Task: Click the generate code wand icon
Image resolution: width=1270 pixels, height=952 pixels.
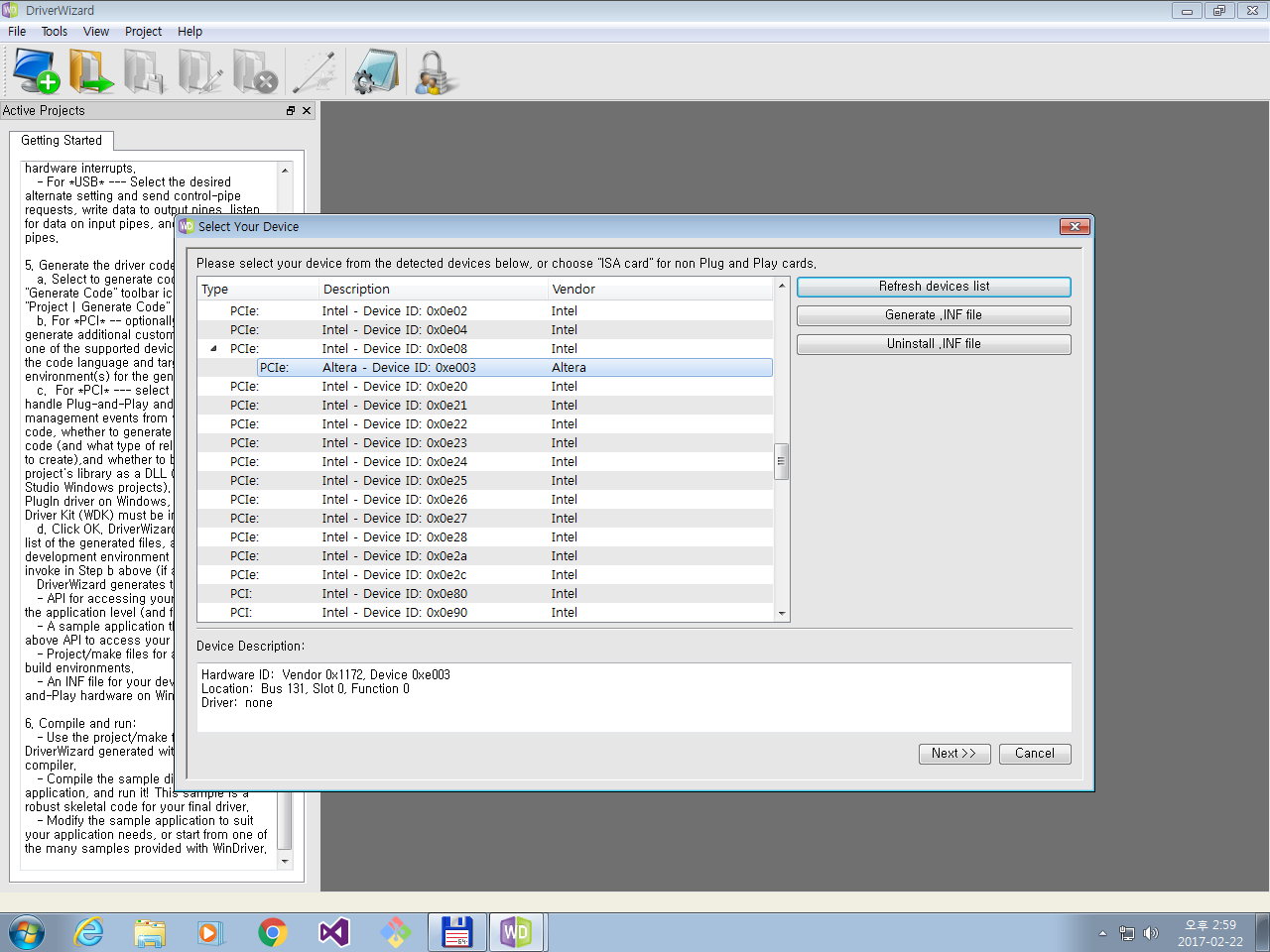Action: point(315,70)
